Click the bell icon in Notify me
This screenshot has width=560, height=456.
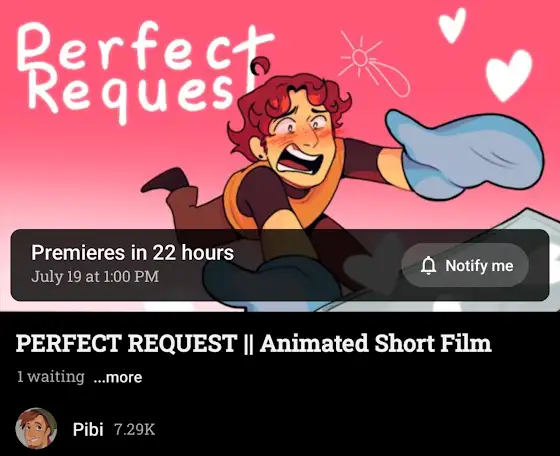(x=428, y=266)
